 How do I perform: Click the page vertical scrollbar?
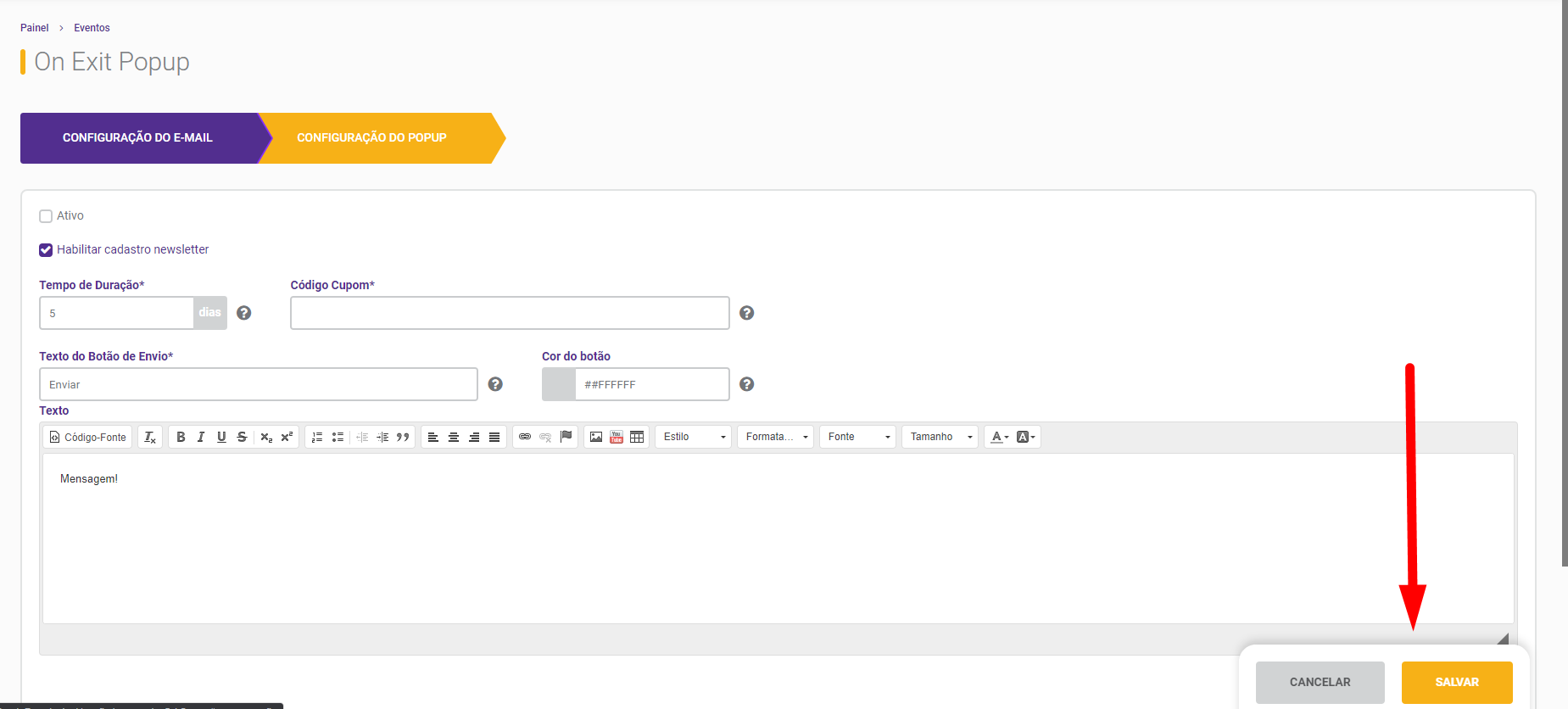[1565, 283]
